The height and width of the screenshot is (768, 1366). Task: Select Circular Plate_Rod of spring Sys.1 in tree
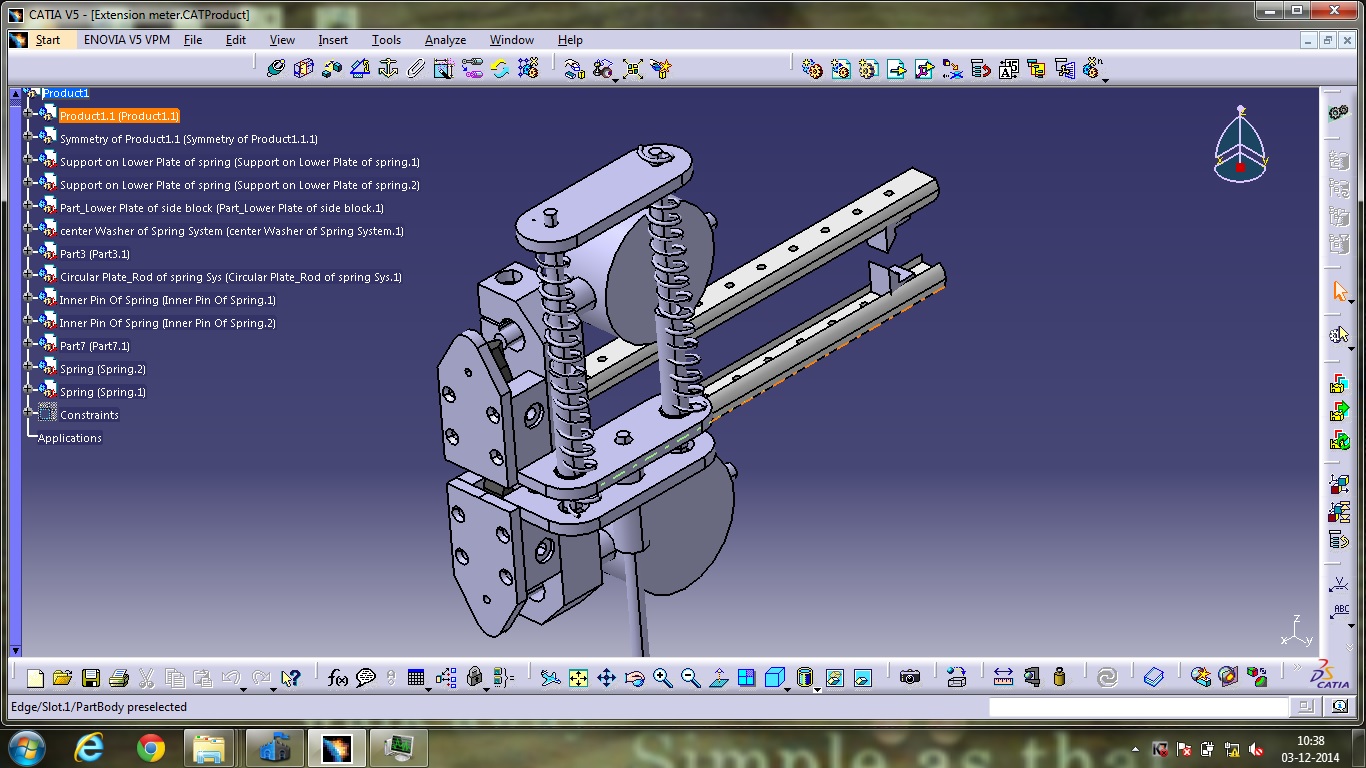[230, 277]
